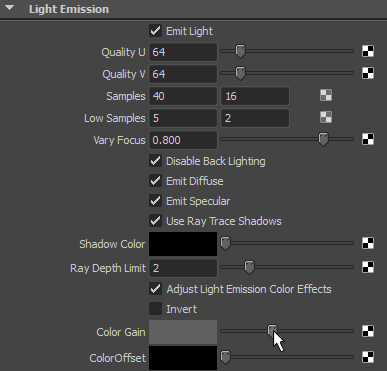Screen dimensions: 387x371
Task: Click the Color Gain texture map icon
Action: click(x=368, y=331)
